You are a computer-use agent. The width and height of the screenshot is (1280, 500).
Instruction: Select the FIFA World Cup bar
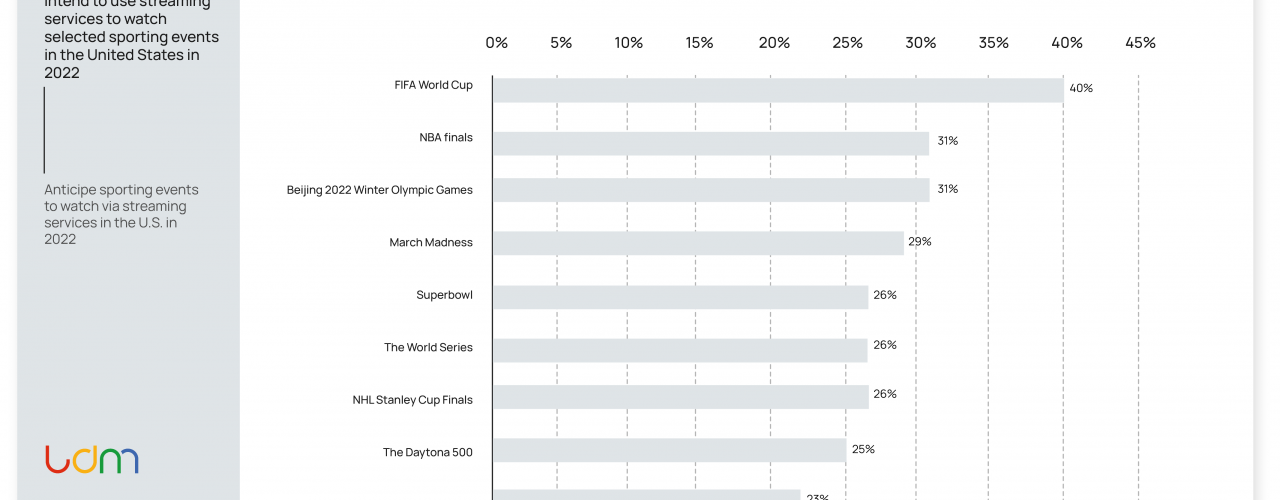tap(777, 90)
